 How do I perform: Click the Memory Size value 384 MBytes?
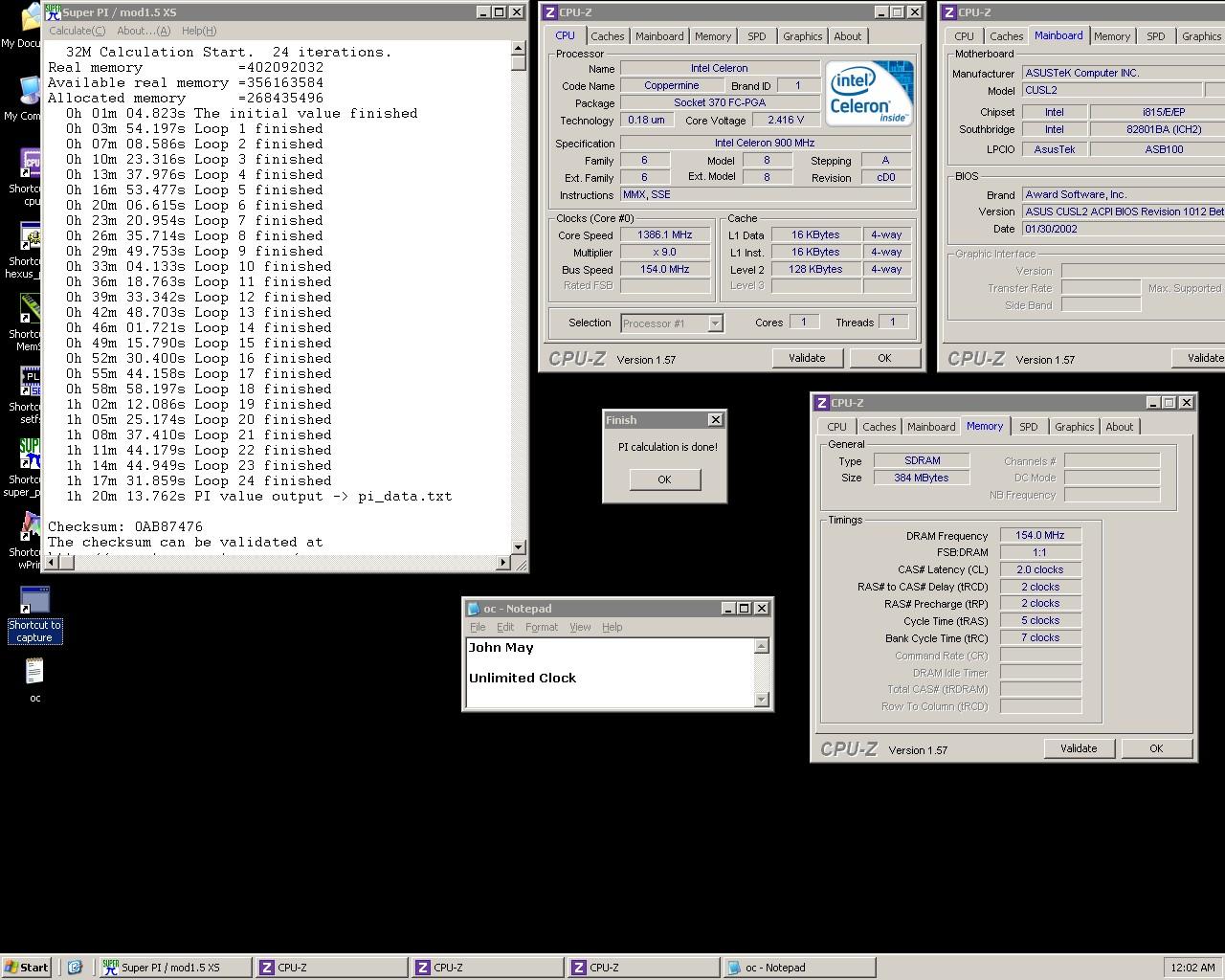pos(922,478)
